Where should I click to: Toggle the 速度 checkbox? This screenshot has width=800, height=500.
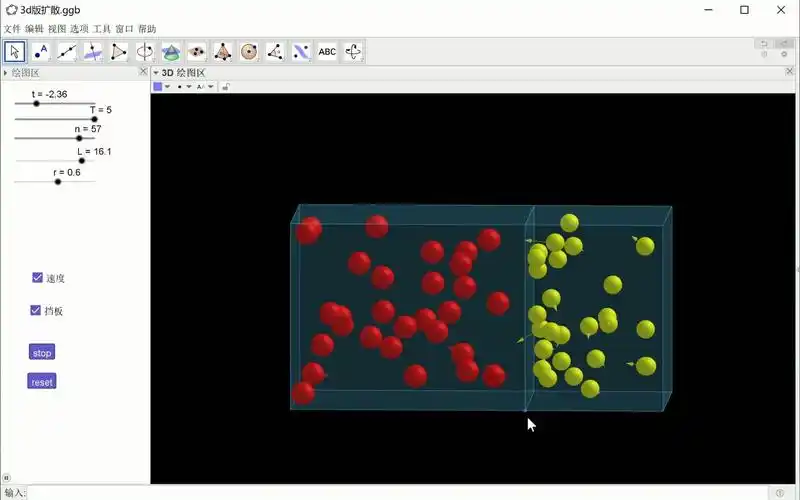37,277
